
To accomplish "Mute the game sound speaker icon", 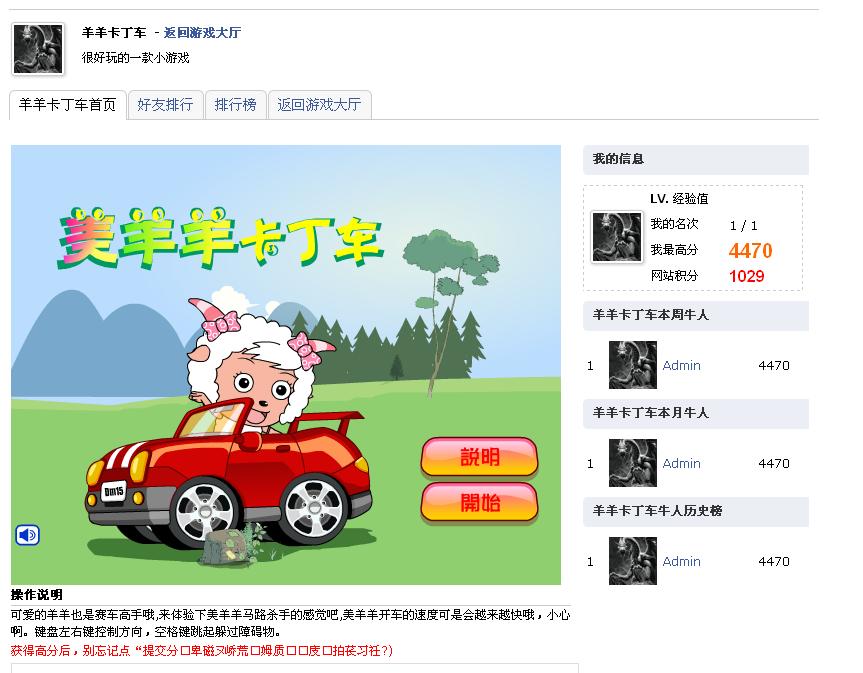I will coord(27,535).
